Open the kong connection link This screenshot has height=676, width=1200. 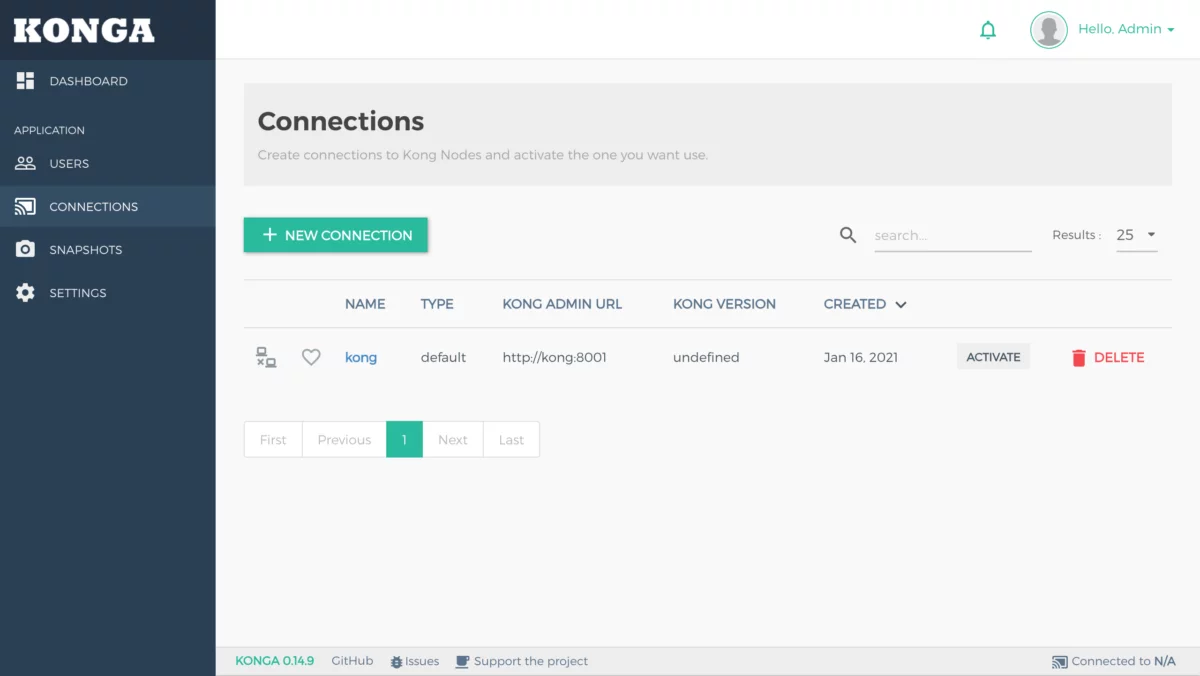(x=361, y=357)
